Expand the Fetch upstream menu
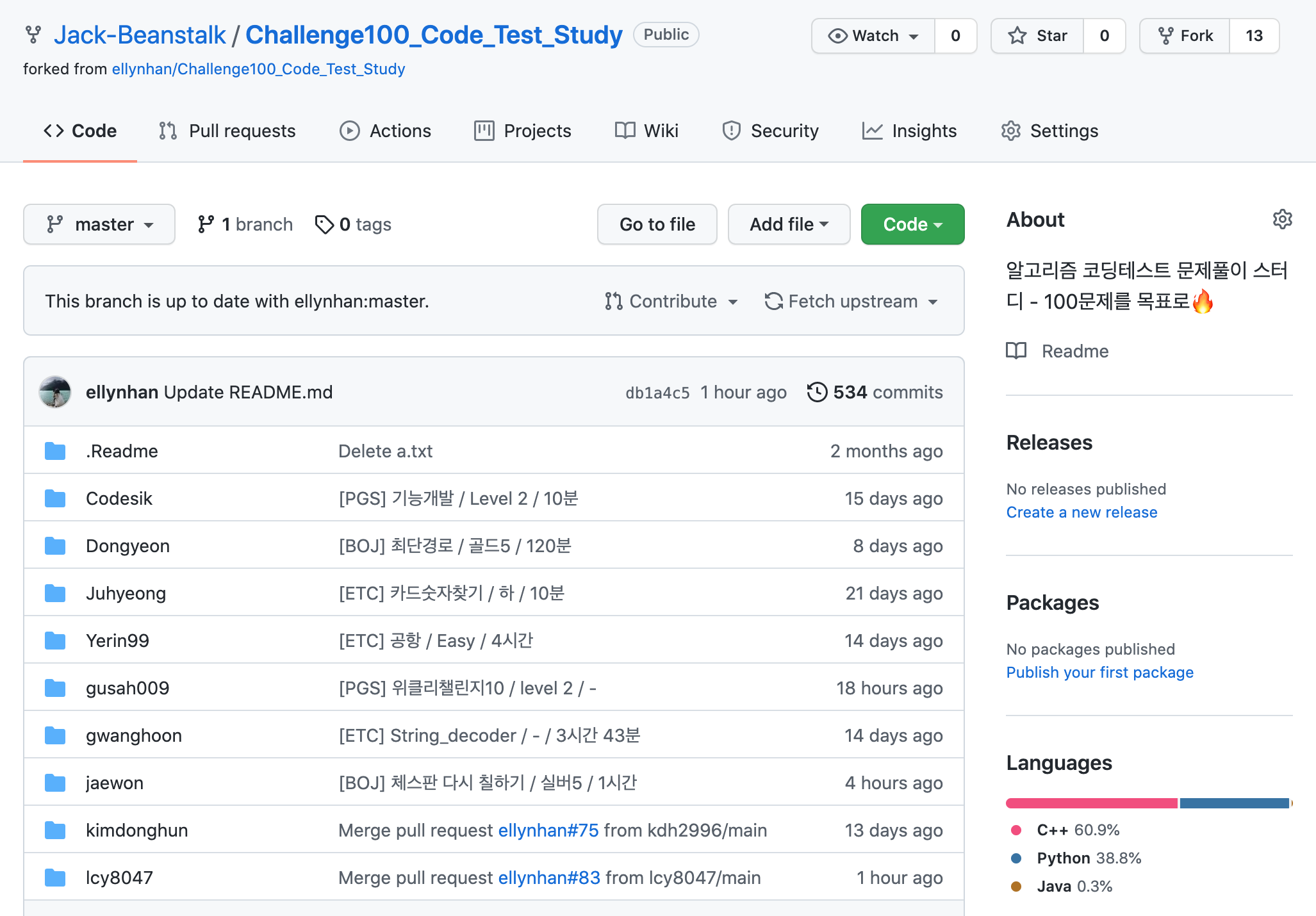1316x916 pixels. (851, 301)
